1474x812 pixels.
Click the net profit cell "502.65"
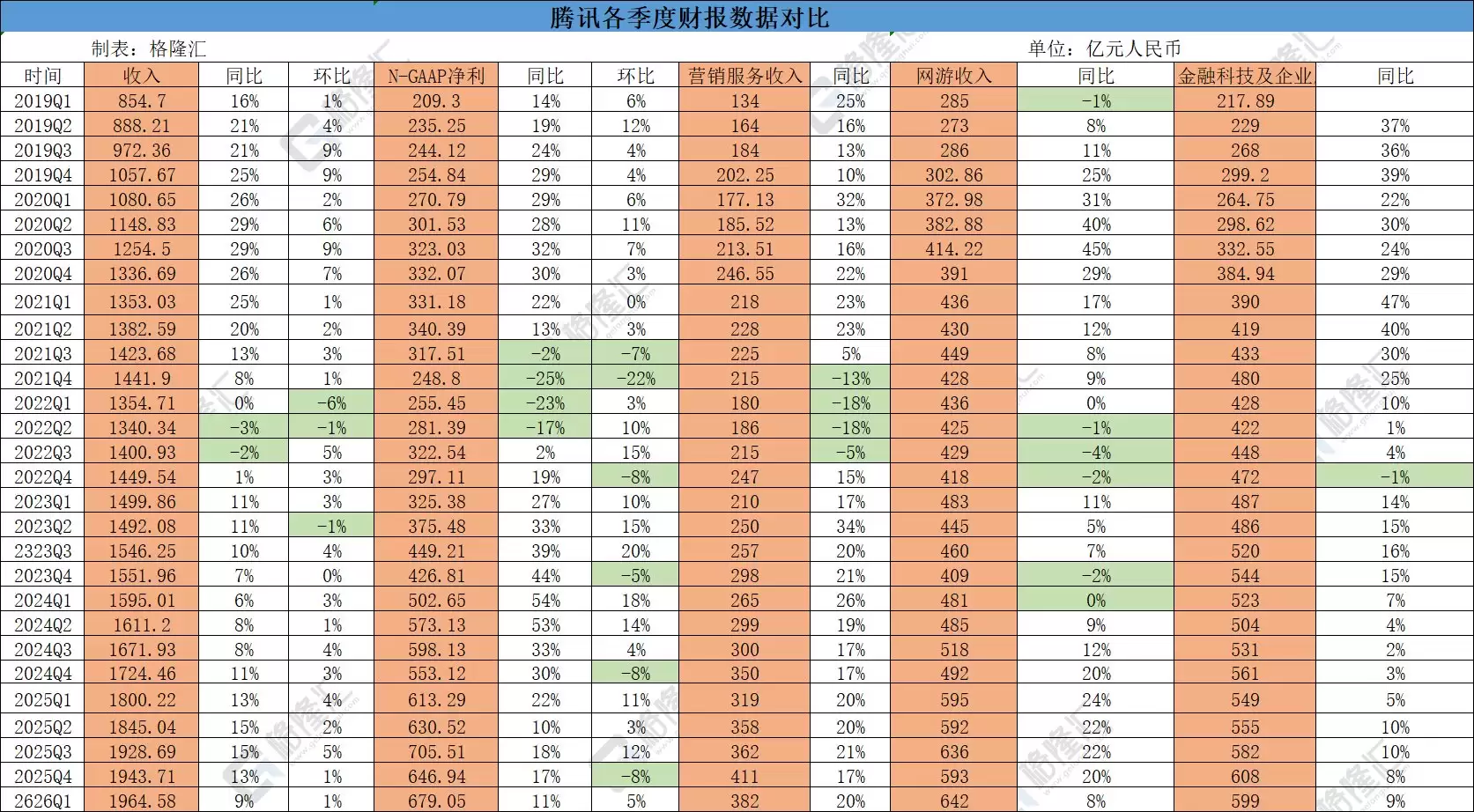coord(437,601)
